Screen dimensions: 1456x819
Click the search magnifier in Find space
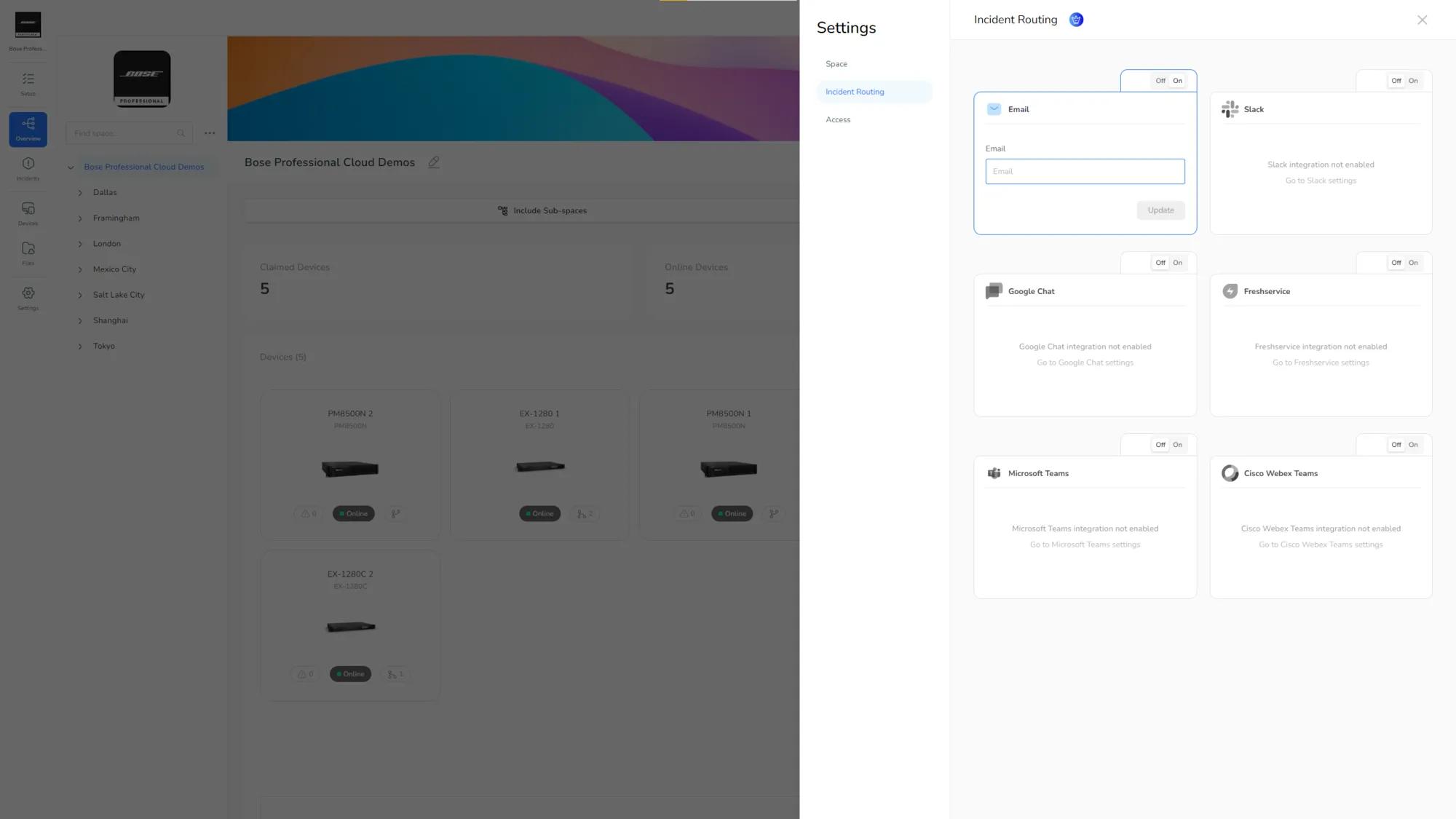181,133
